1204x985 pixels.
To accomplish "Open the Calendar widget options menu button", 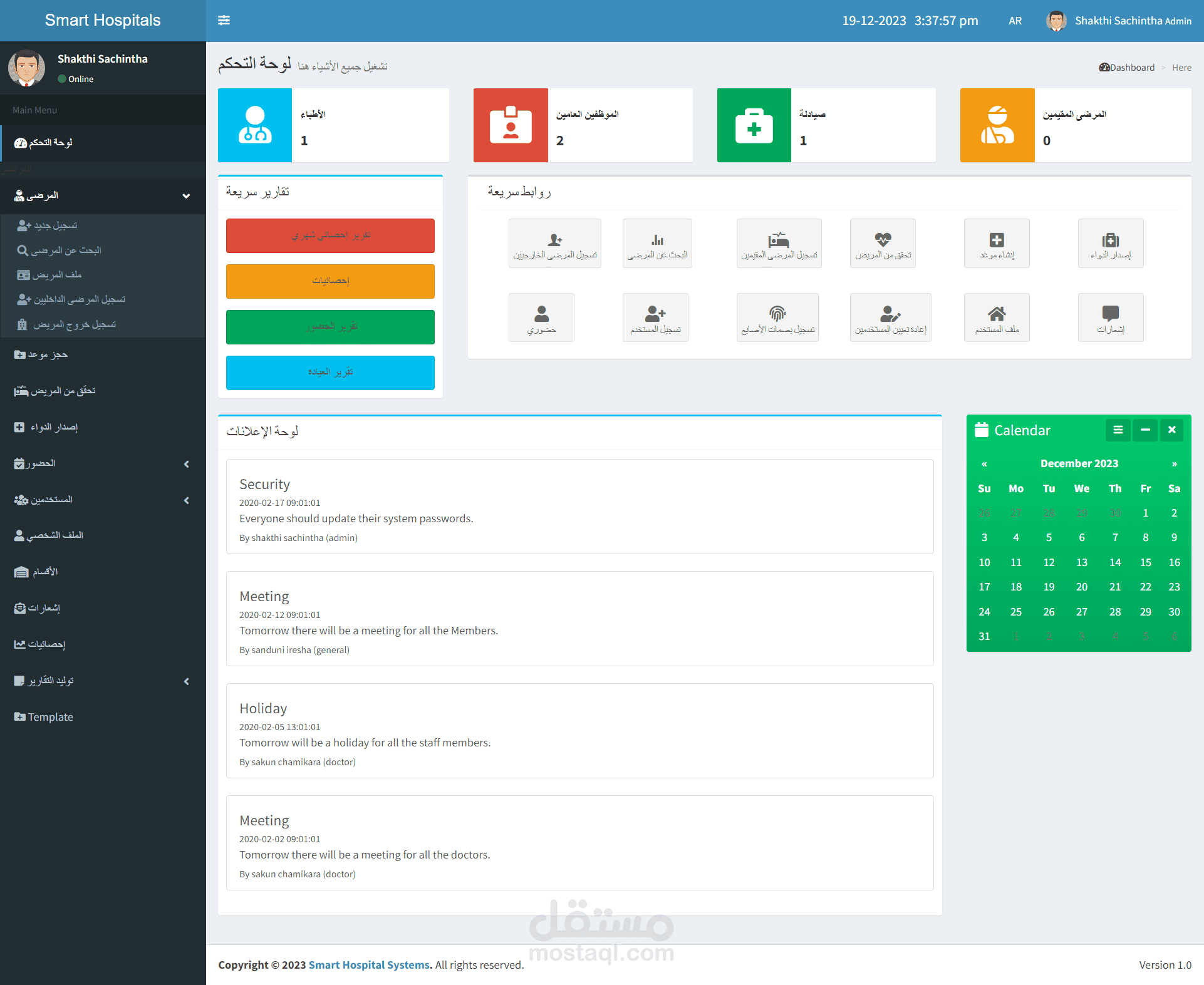I will pos(1118,430).
